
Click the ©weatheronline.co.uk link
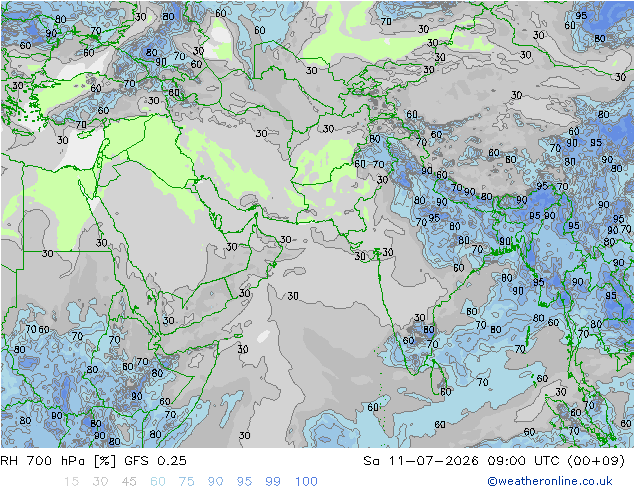(x=550, y=481)
